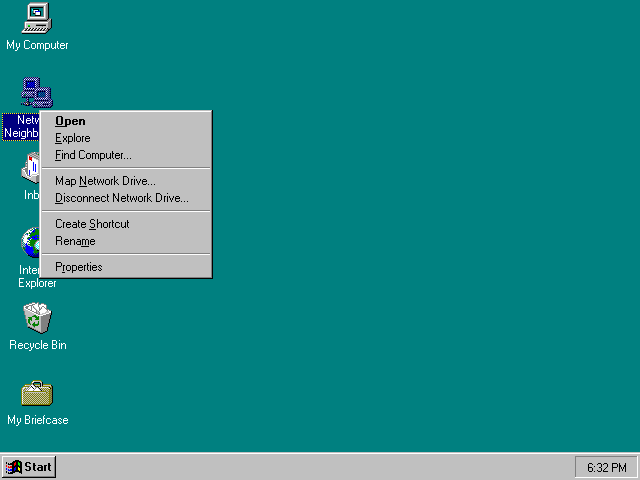Image resolution: width=640 pixels, height=480 pixels.
Task: Select Map Network Drive... option
Action: pos(127,181)
